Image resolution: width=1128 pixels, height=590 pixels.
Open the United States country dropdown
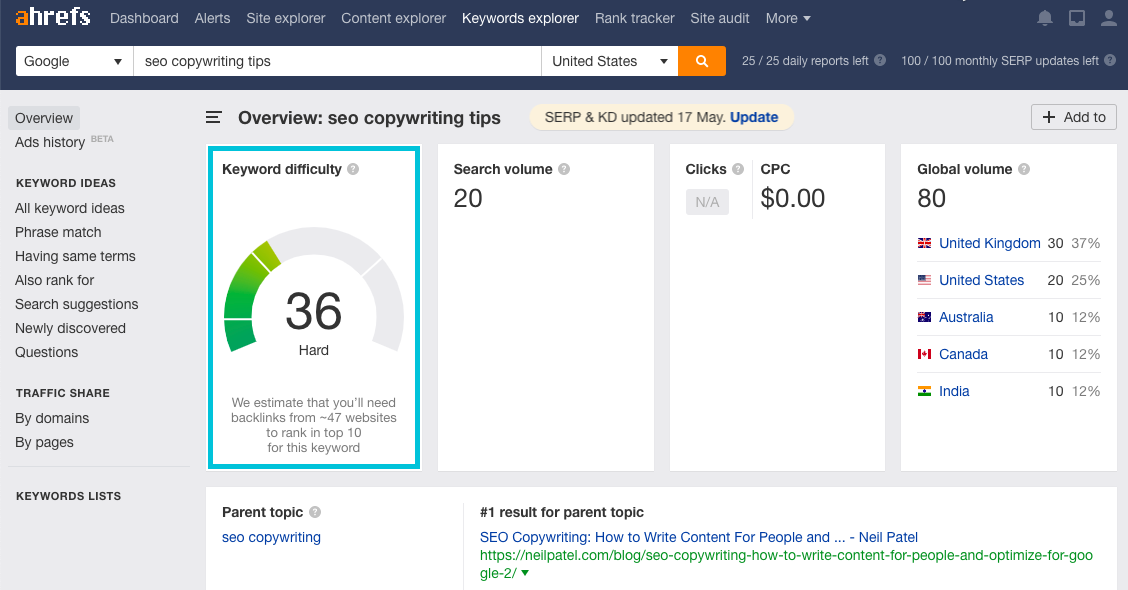click(609, 61)
